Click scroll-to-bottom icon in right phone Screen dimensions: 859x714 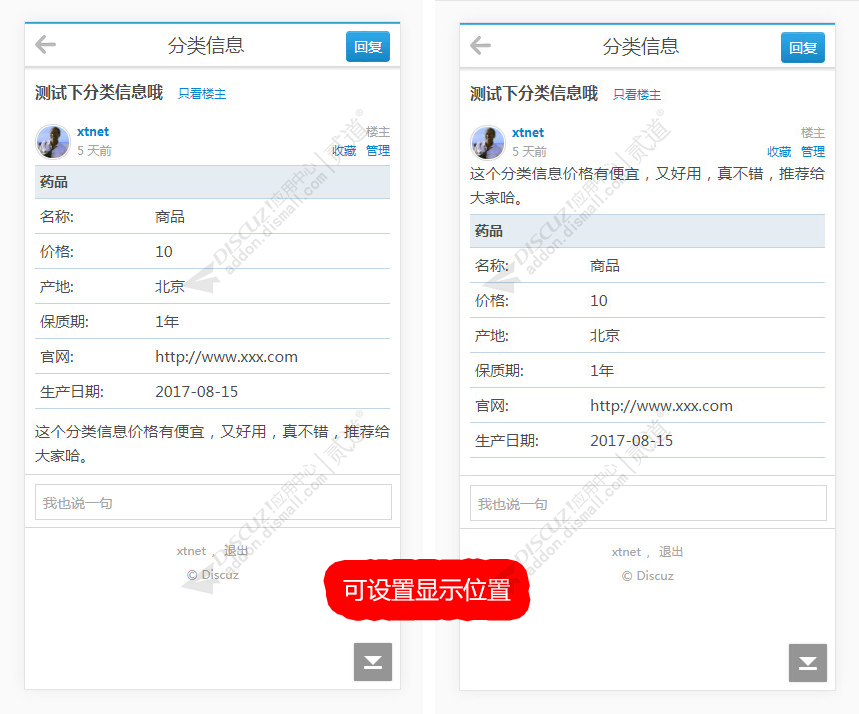[808, 663]
